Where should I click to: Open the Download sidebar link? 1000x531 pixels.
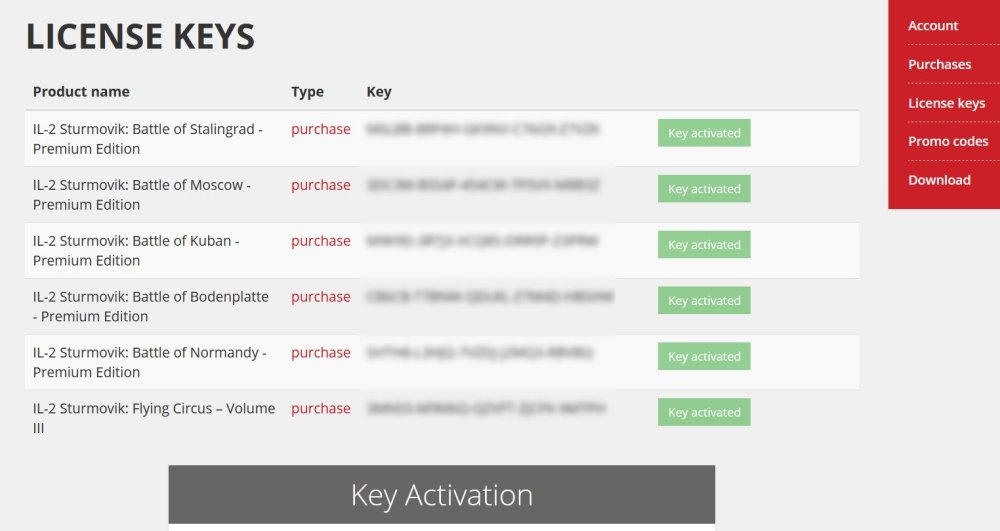coord(939,180)
